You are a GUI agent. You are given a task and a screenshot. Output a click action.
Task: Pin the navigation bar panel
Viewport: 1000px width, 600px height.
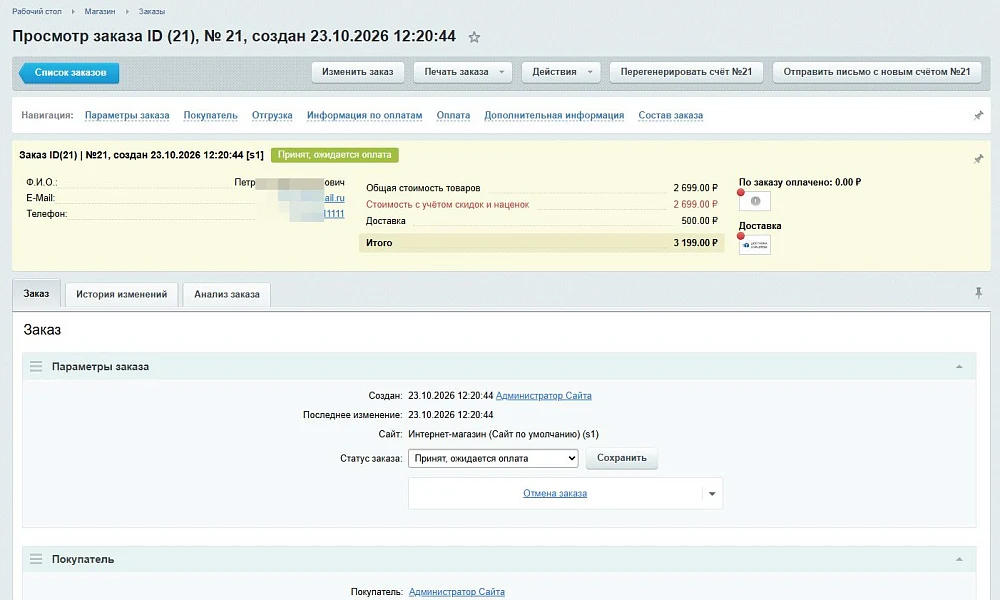pos(978,115)
